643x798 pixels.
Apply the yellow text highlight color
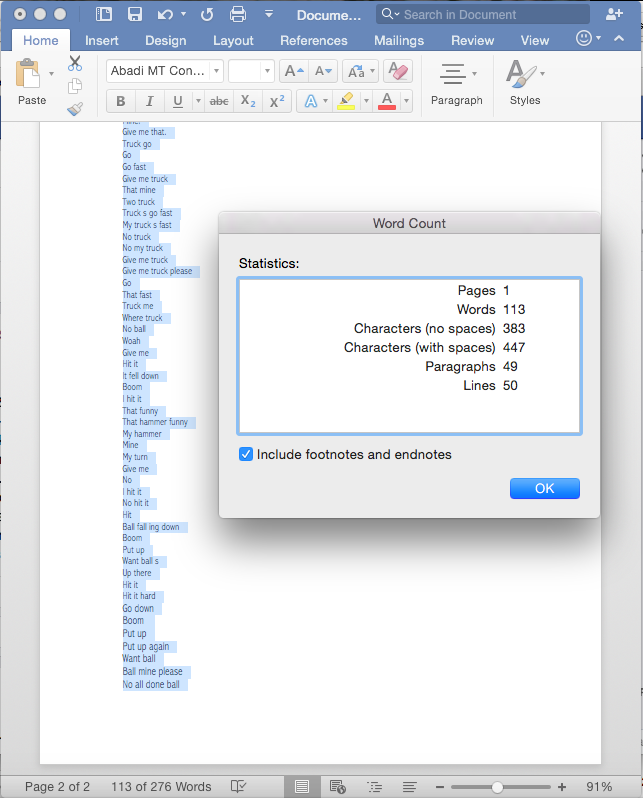pos(346,101)
